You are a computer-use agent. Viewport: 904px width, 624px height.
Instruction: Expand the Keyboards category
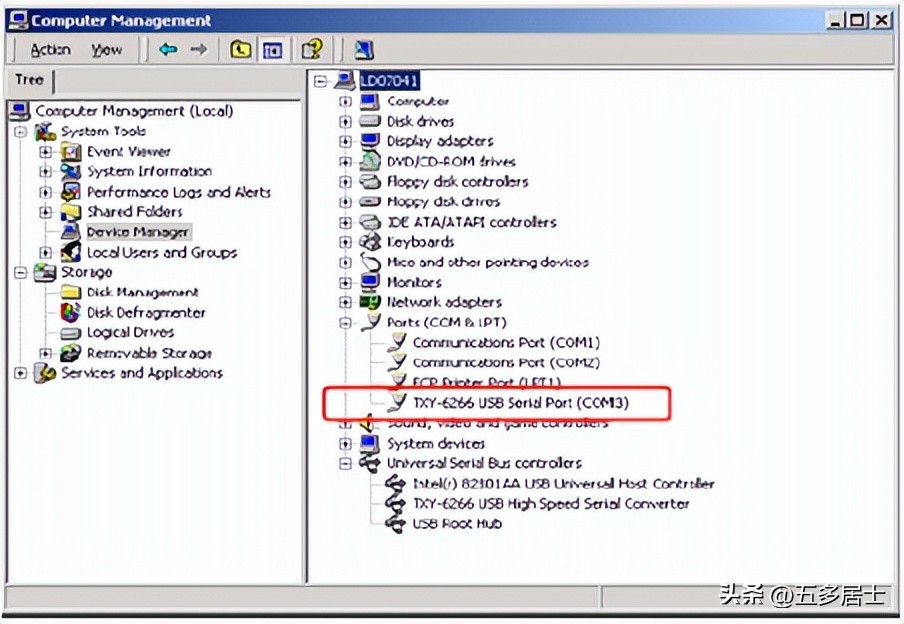[345, 242]
